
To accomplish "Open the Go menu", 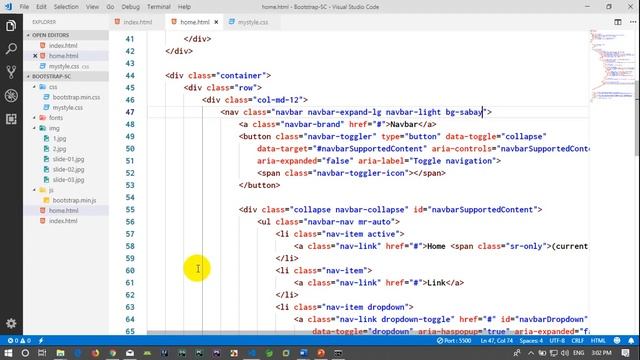I will [x=110, y=7].
